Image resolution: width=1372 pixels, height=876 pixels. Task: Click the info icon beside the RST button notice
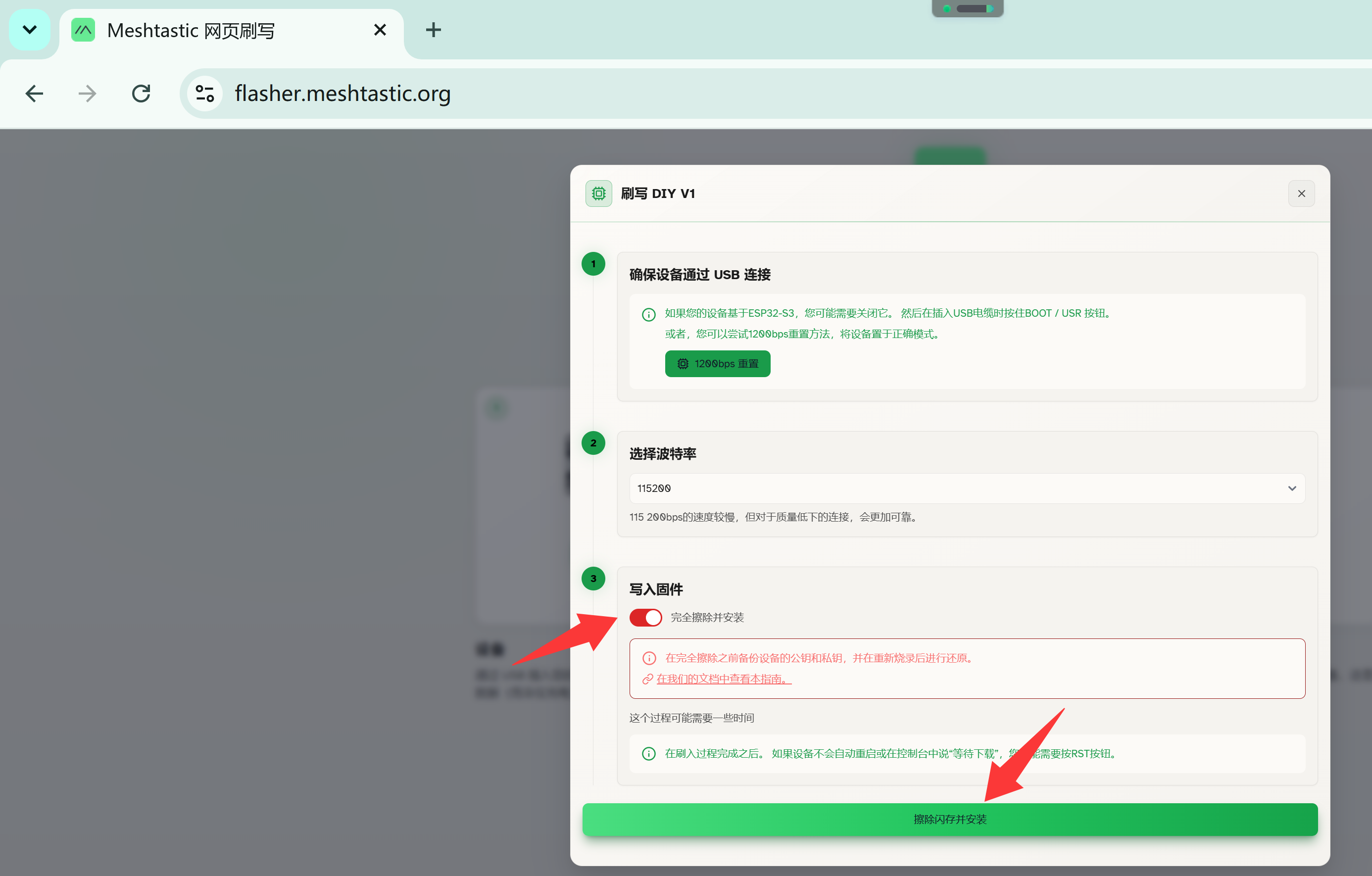(648, 754)
